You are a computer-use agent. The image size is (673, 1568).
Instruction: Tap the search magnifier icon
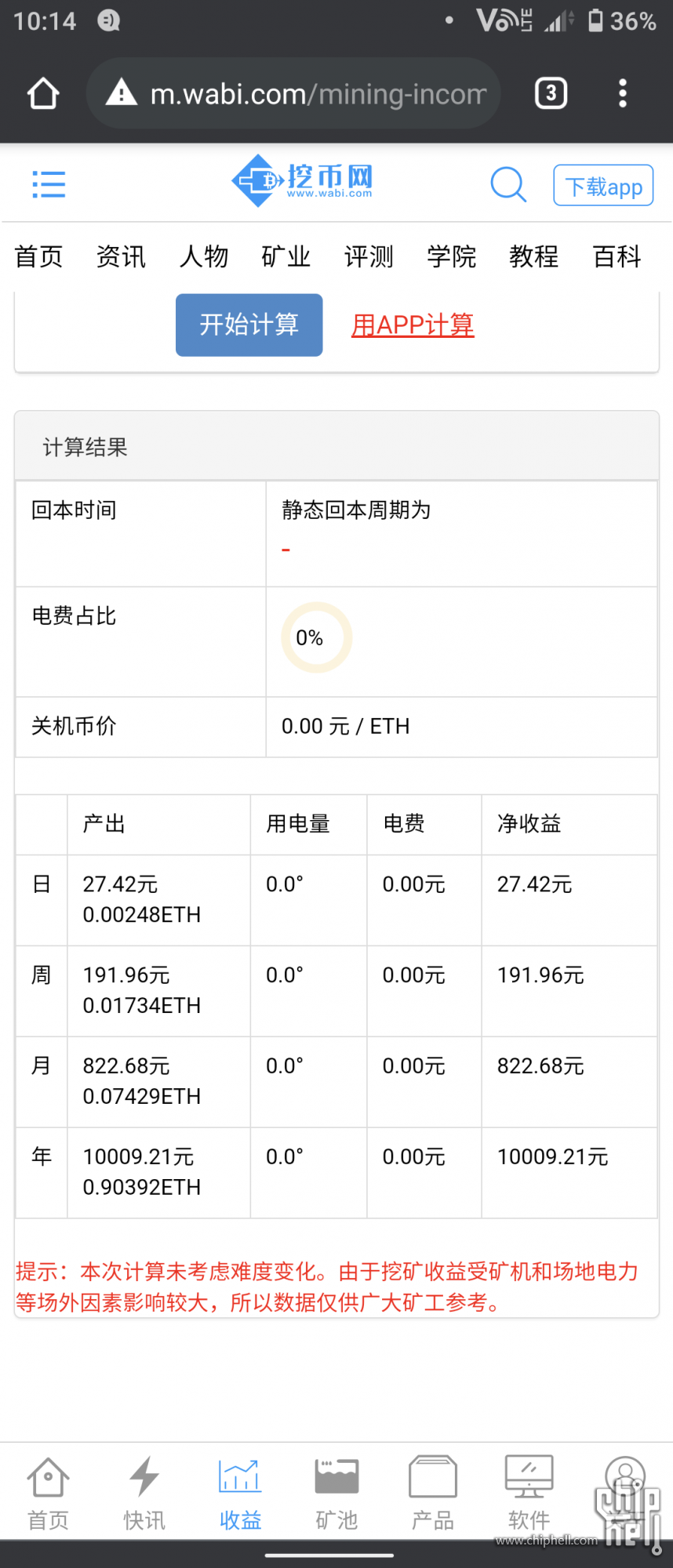[508, 185]
